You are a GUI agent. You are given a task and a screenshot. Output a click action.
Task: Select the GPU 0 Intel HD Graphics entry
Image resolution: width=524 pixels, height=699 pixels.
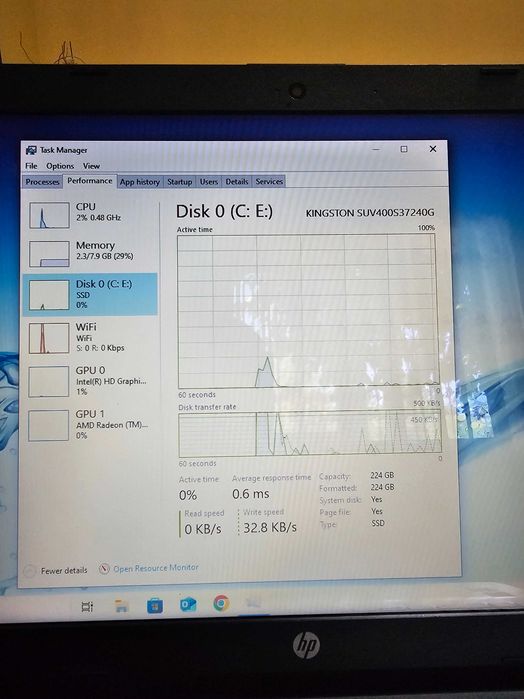pyautogui.click(x=90, y=381)
